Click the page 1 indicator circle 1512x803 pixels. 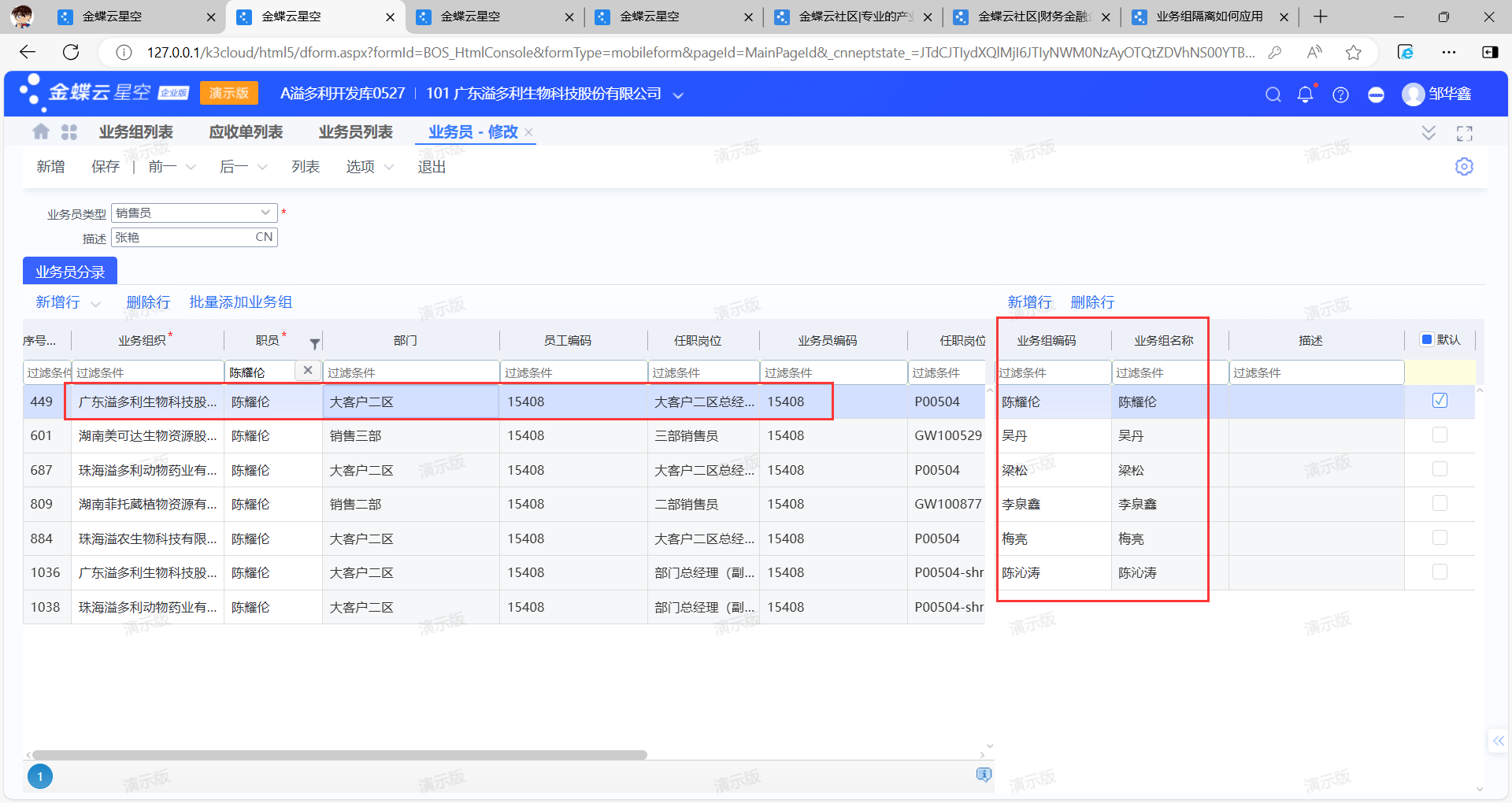pos(40,776)
